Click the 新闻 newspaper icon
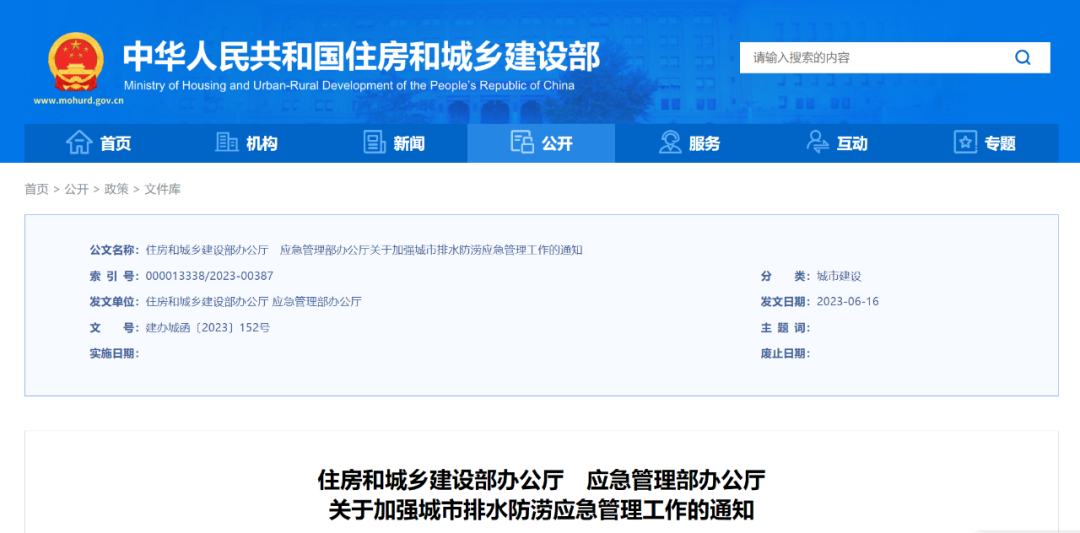The image size is (1080, 533). click(374, 143)
